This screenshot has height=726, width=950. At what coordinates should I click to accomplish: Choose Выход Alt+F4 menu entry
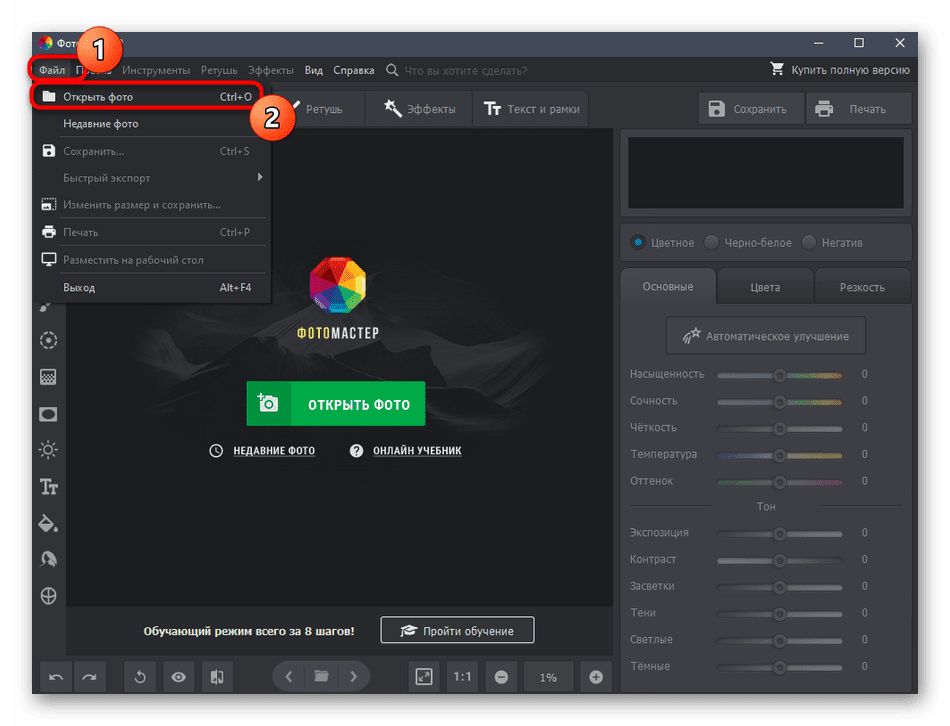151,287
